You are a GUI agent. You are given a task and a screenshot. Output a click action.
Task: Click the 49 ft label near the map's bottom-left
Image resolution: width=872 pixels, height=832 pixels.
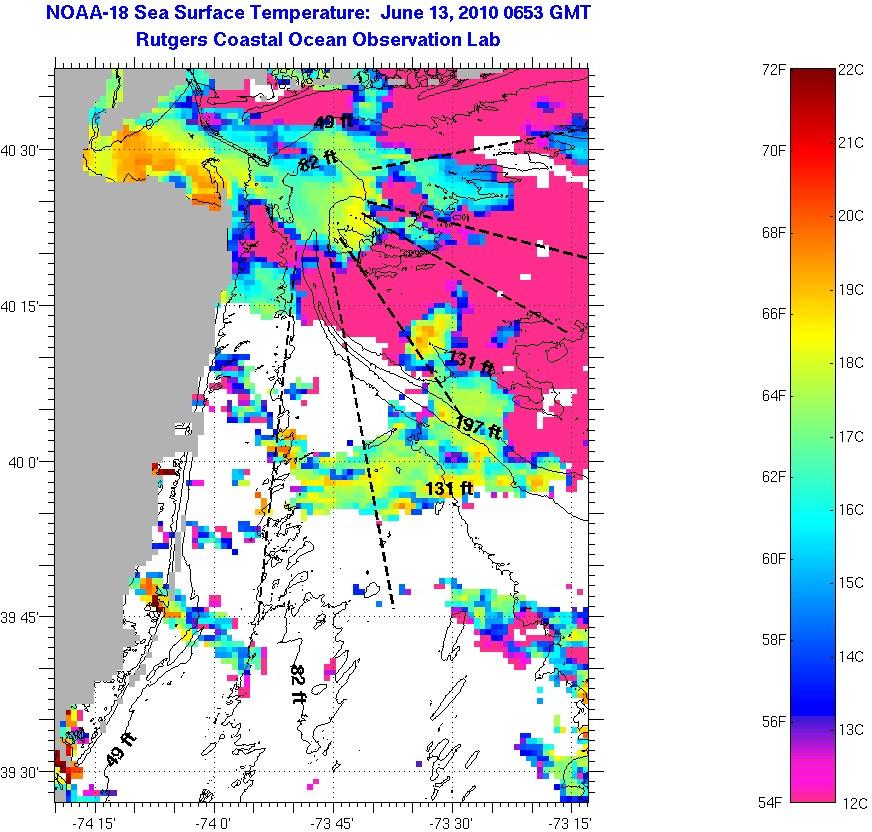click(121, 749)
